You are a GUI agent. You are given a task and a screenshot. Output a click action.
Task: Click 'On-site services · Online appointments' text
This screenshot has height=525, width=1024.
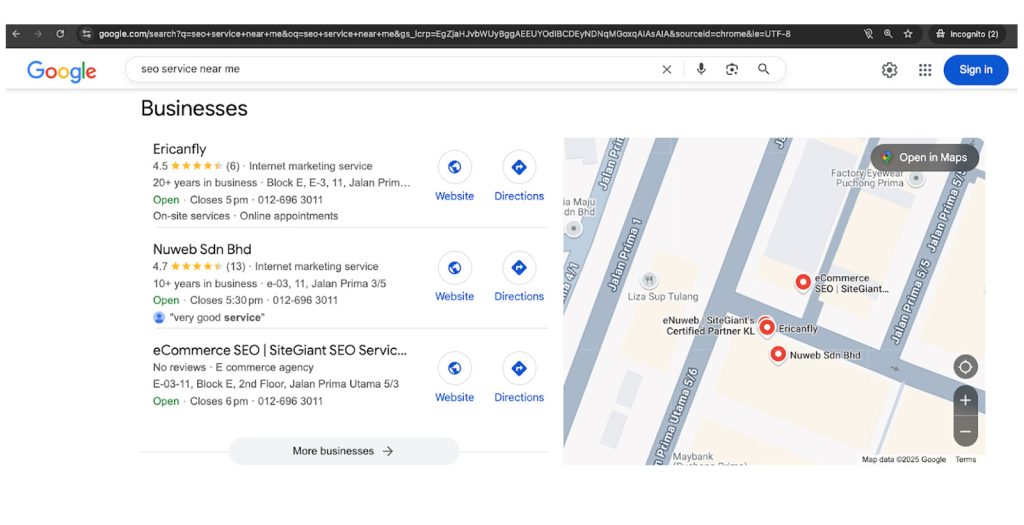click(246, 216)
